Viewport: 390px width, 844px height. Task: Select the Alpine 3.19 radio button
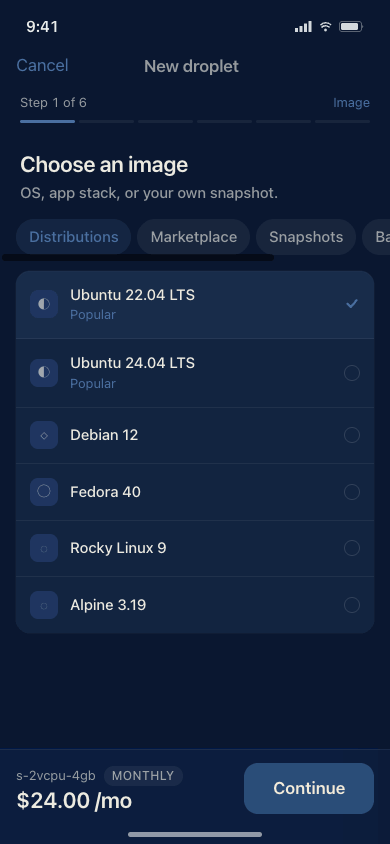352,605
